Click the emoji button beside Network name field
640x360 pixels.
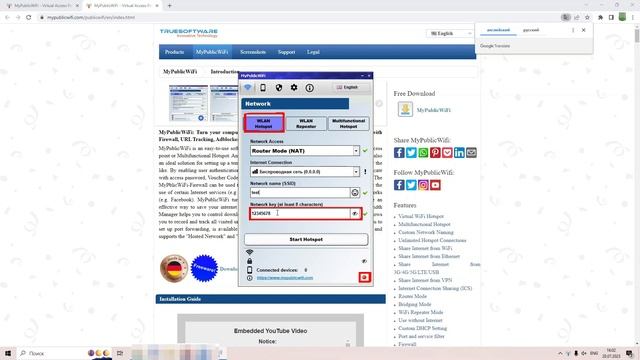[x=355, y=192]
